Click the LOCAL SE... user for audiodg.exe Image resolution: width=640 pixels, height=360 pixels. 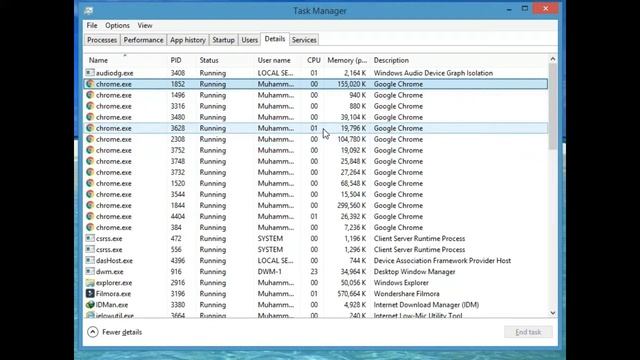click(x=275, y=73)
